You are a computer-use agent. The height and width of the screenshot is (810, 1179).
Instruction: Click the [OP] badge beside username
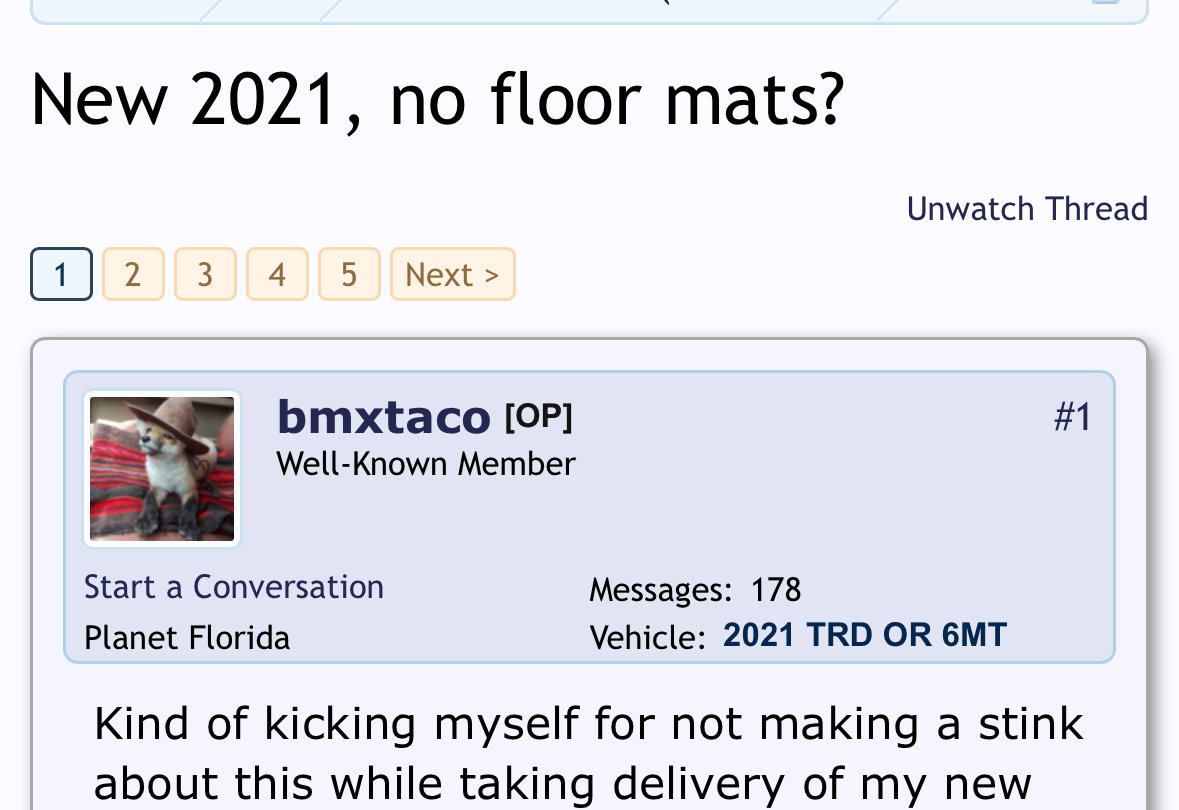coord(538,417)
